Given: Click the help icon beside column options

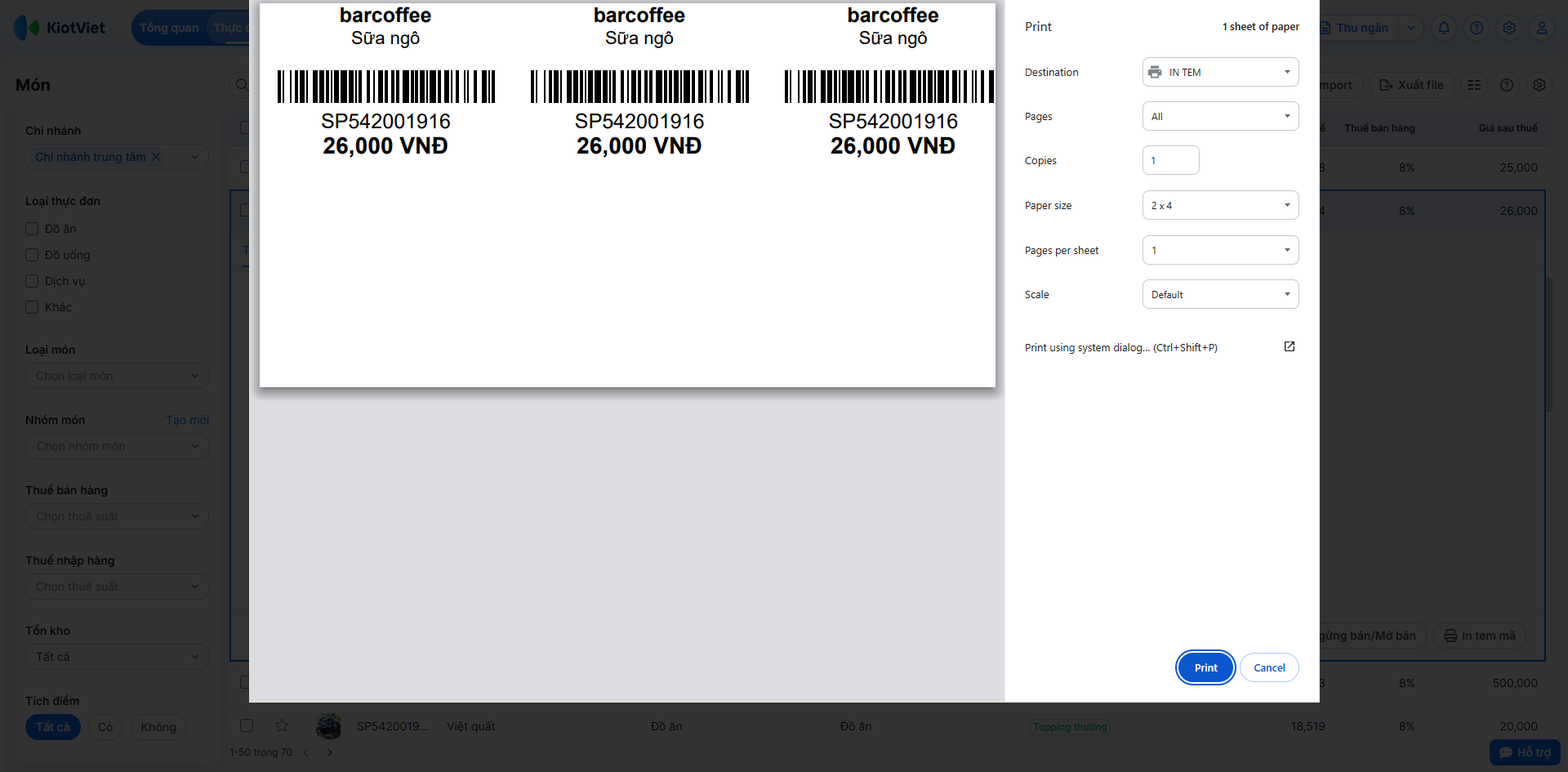Looking at the screenshot, I should (x=1507, y=85).
